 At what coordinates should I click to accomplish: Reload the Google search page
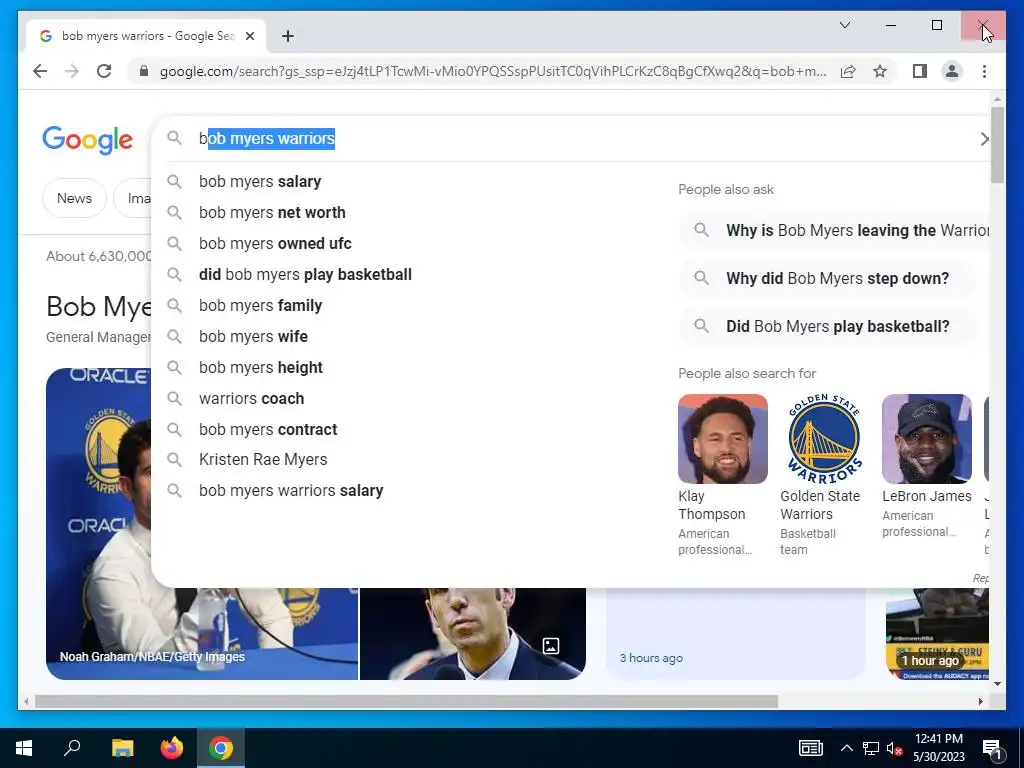click(x=104, y=71)
